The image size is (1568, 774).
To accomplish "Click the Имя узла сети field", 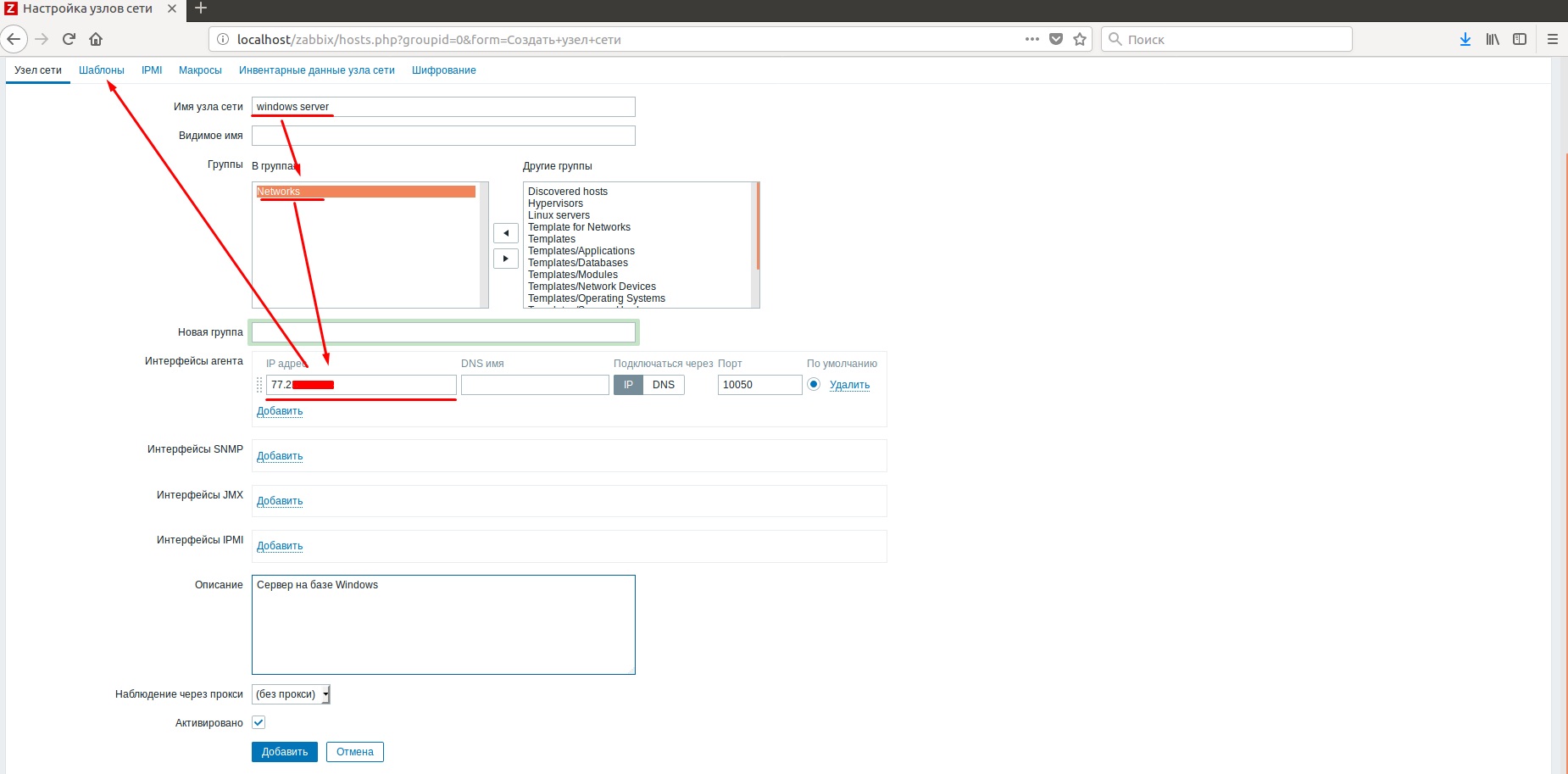I will tap(443, 107).
